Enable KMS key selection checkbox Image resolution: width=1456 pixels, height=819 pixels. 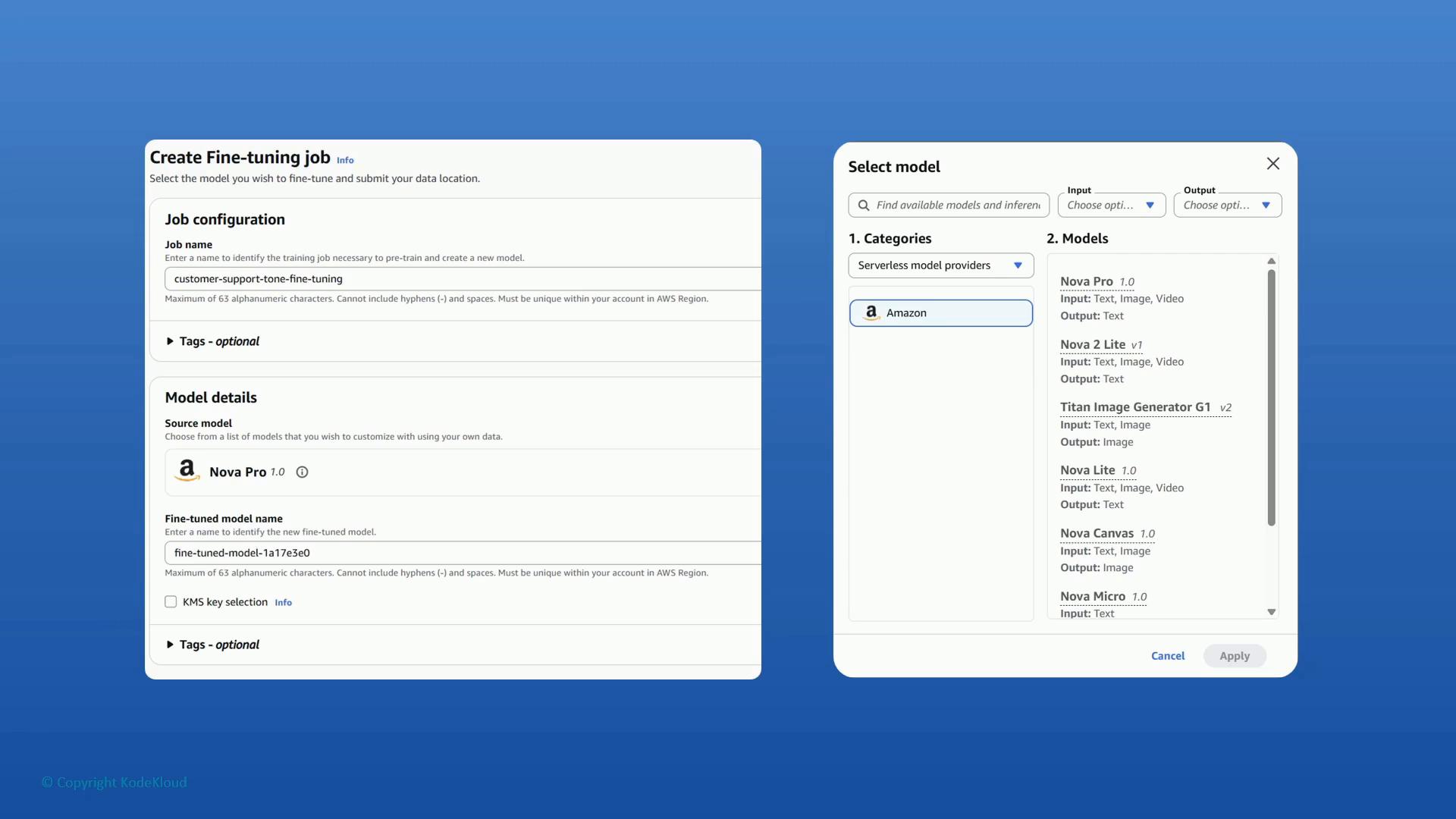pyautogui.click(x=171, y=602)
